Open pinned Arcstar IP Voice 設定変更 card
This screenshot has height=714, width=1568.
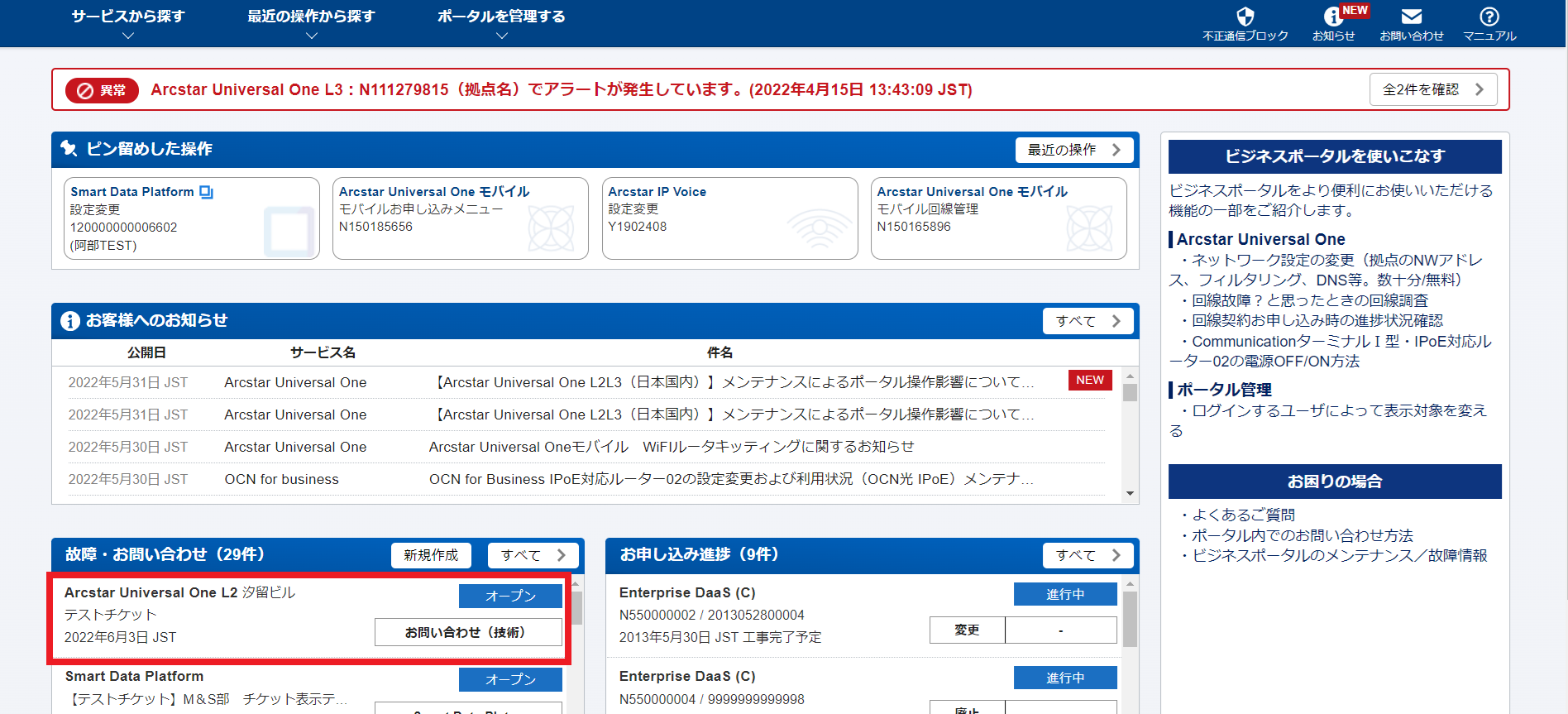click(x=730, y=218)
